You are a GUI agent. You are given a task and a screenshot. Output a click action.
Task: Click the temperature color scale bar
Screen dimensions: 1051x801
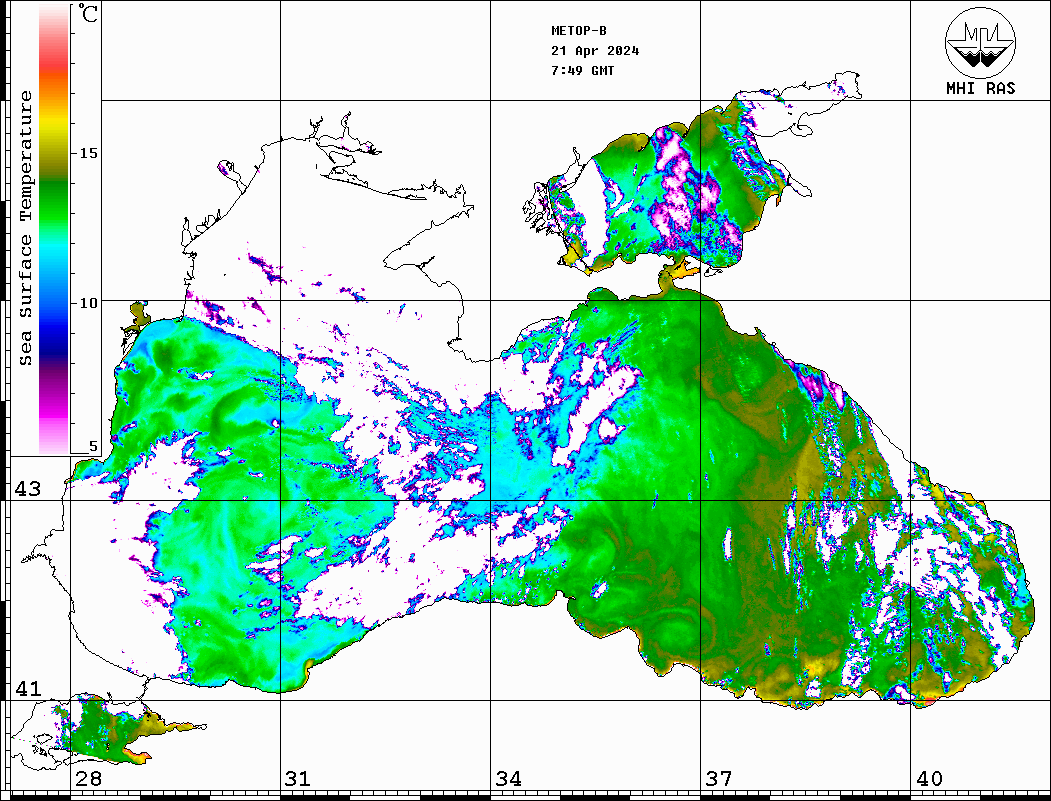(x=54, y=229)
